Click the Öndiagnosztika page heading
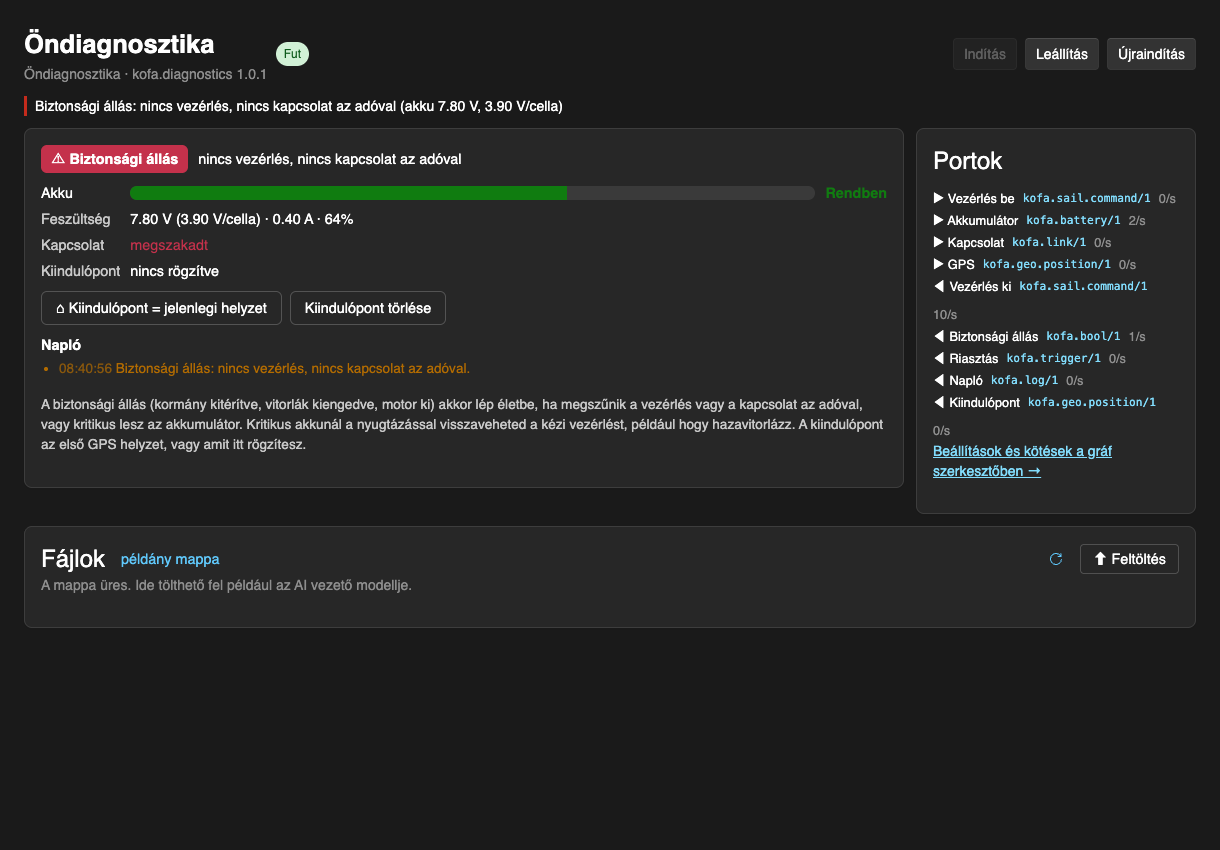The width and height of the screenshot is (1220, 850). coord(119,44)
